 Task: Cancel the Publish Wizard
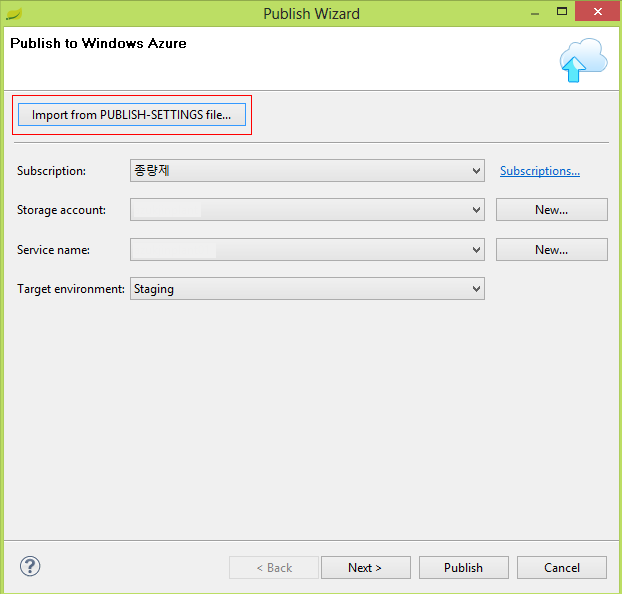[x=561, y=567]
